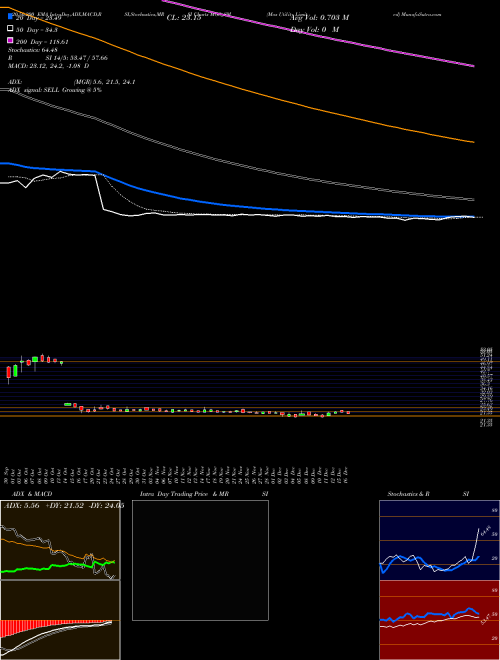Click the 'MACD: 23.12, 24.2, -1.08 D' line
The image size is (500, 660).
point(49,66)
